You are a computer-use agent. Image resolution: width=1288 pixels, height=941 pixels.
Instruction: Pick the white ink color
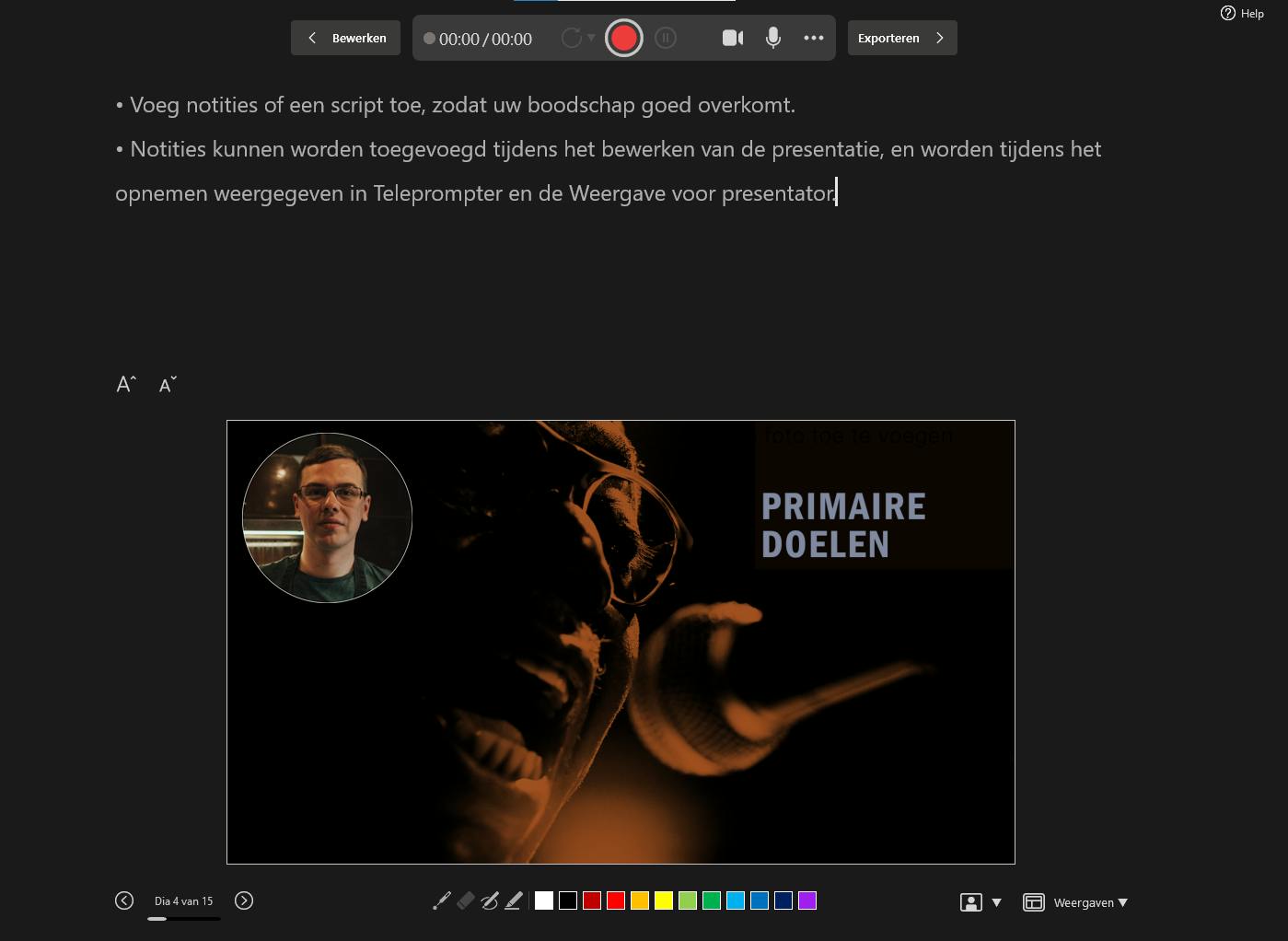click(544, 900)
